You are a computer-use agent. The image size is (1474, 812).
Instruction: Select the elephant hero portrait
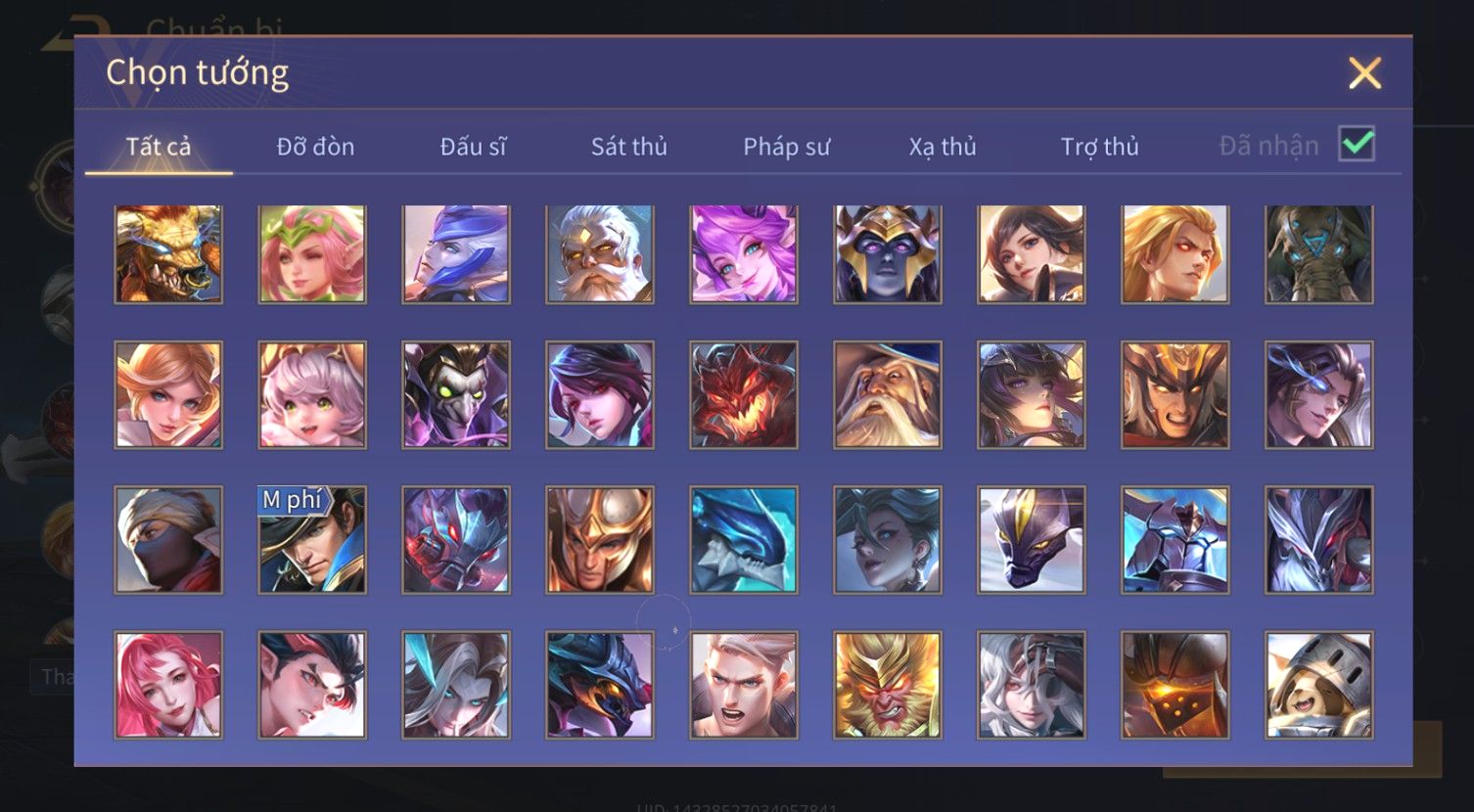1319,254
